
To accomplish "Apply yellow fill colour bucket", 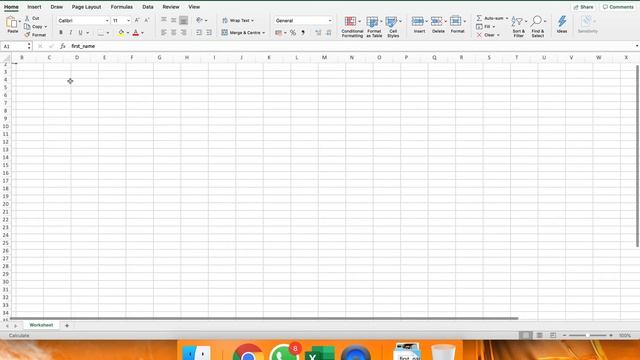I will coord(121,33).
